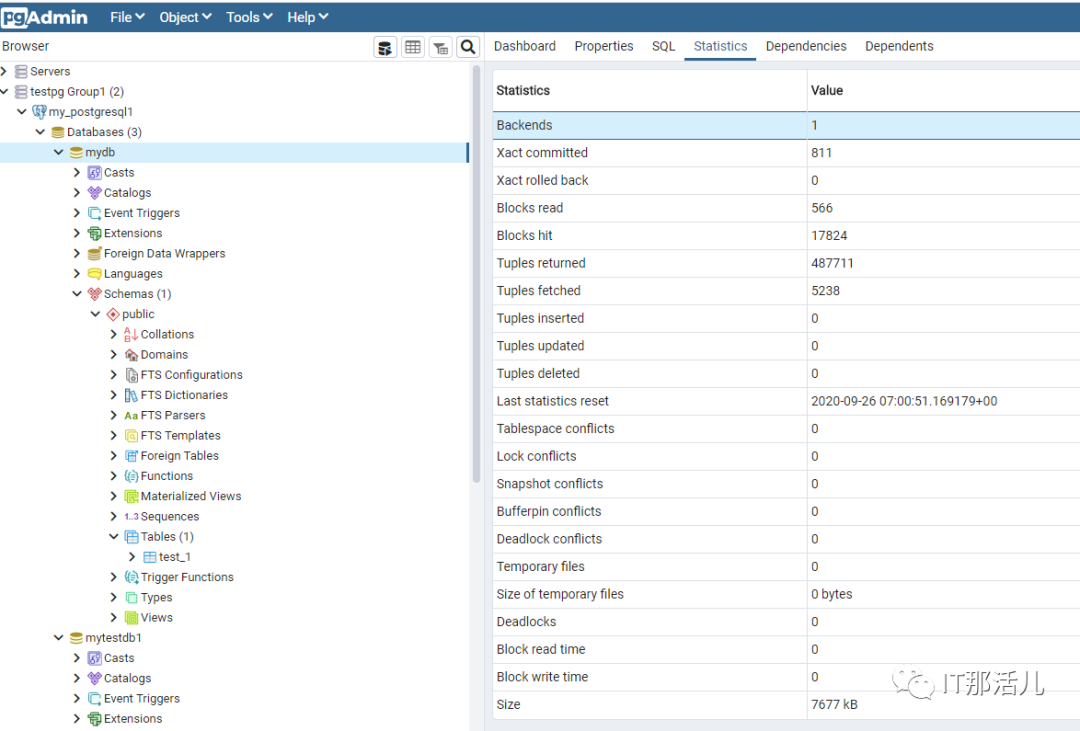Screen dimensions: 1080x731
Task: Switch to the SQL tab
Action: pyautogui.click(x=663, y=46)
